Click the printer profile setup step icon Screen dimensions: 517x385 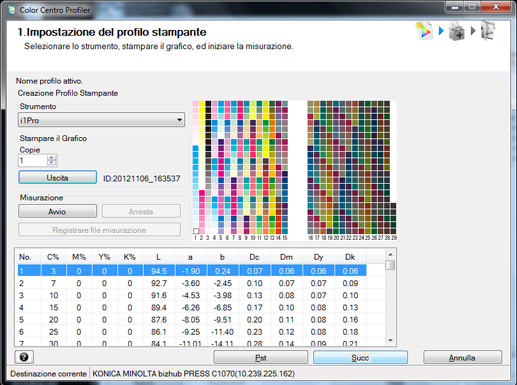tap(424, 31)
